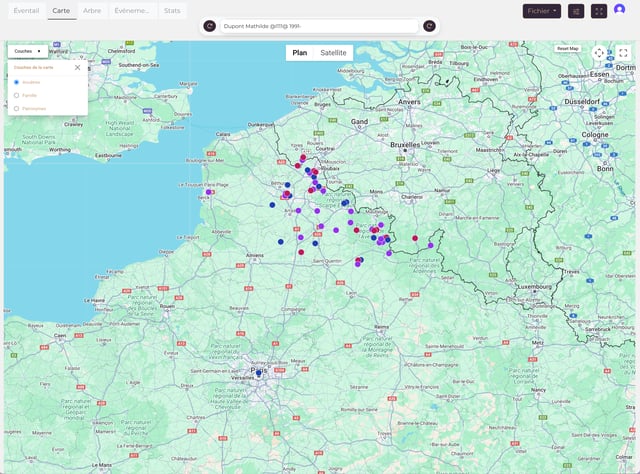Click the Rouen label on map

(x=167, y=306)
